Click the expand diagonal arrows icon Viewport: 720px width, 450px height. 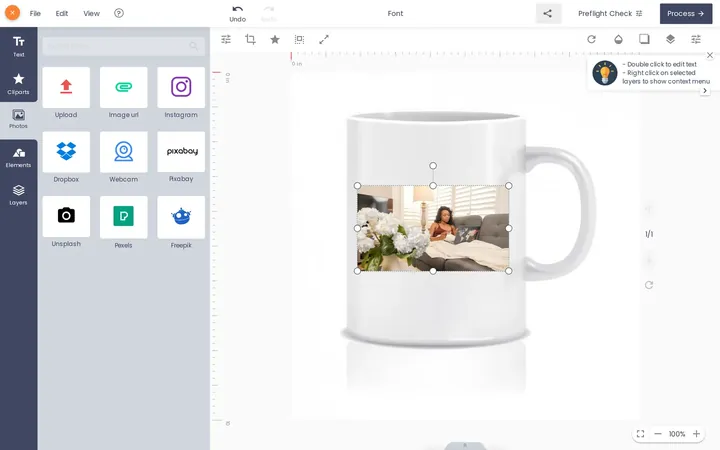324,39
